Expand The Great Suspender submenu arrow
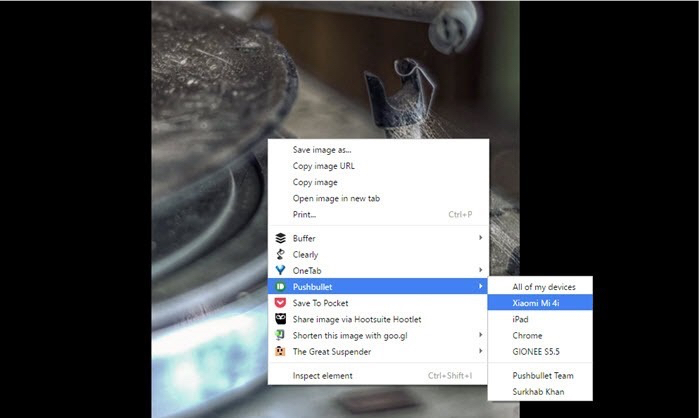699x418 pixels. 481,351
